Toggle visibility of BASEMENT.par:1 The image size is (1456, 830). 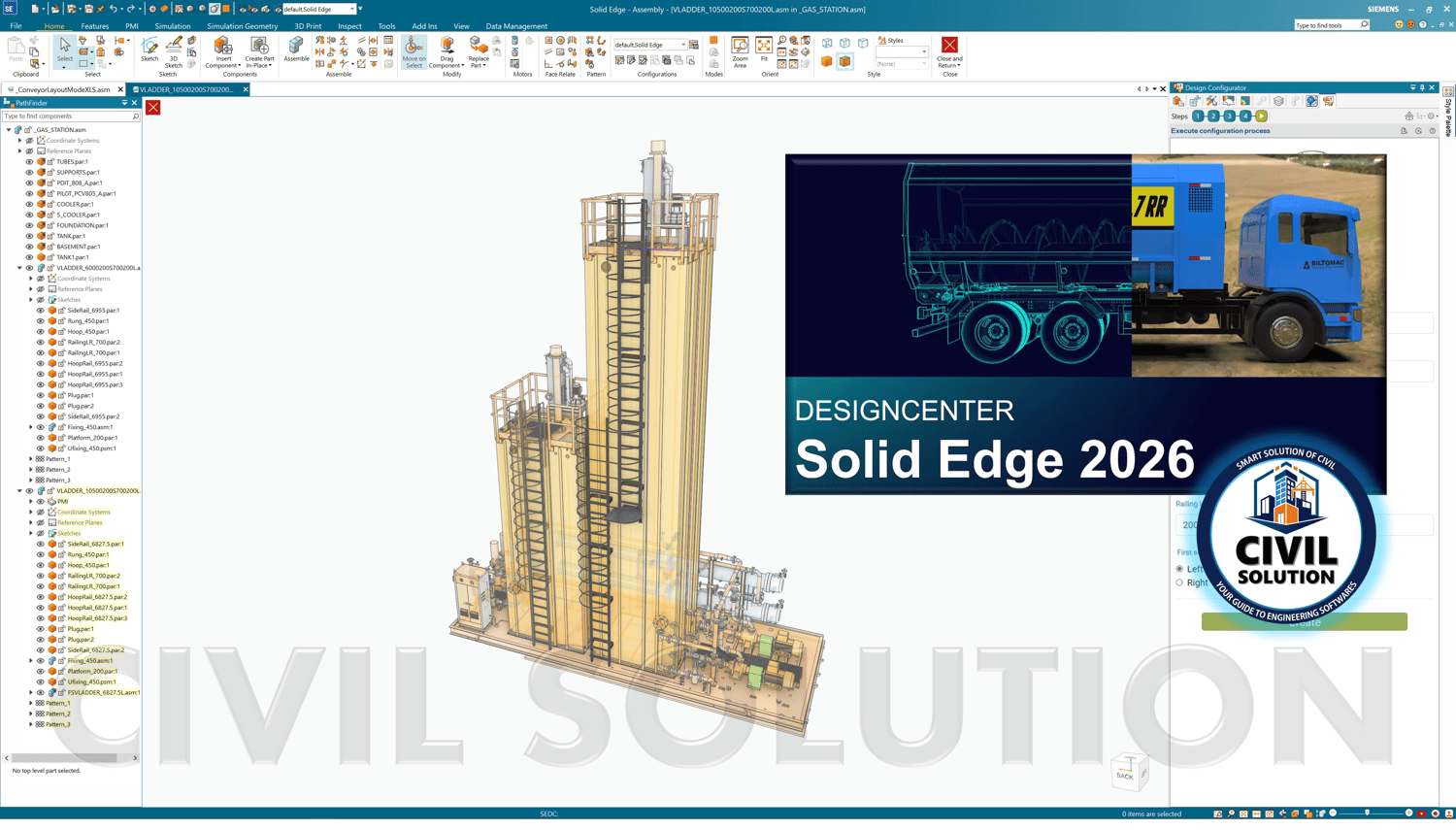pyautogui.click(x=29, y=247)
